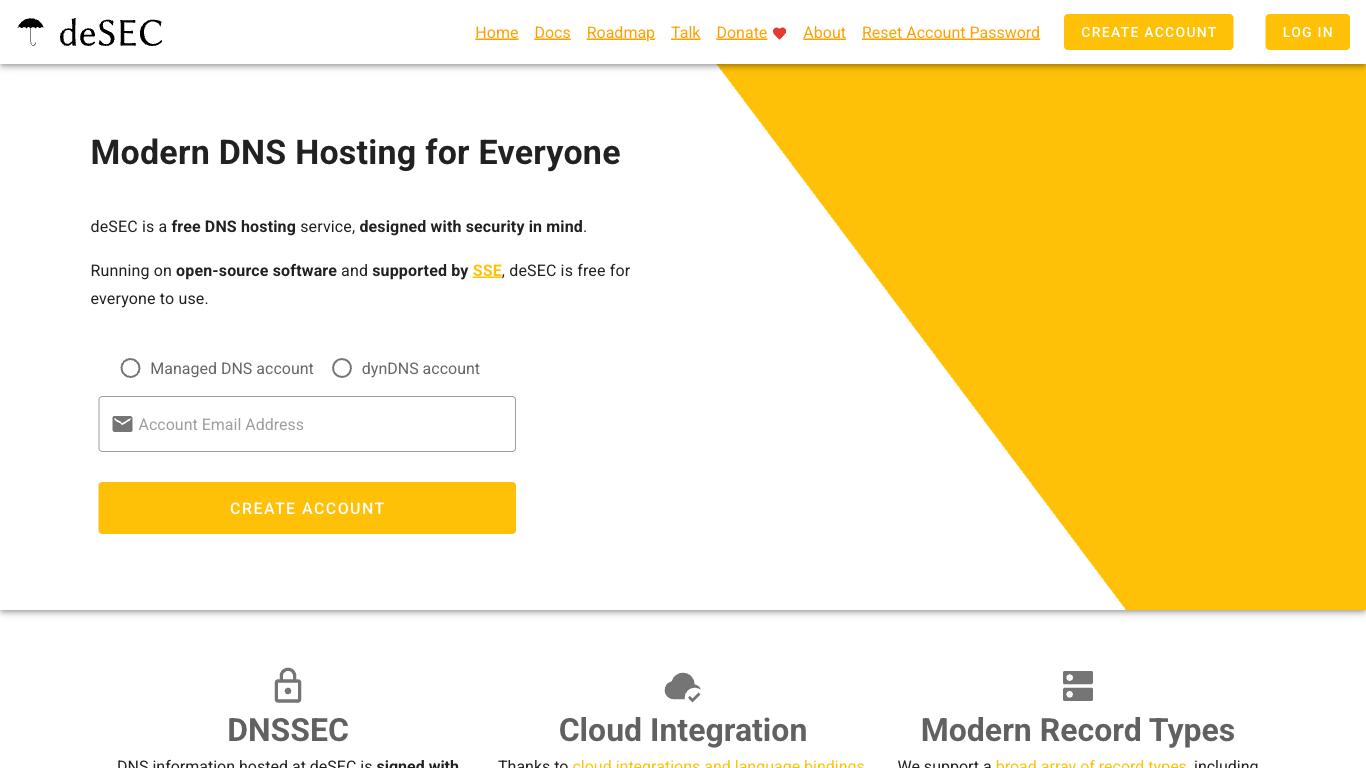Click the envelope icon in email field
1366x768 pixels.
click(x=122, y=424)
